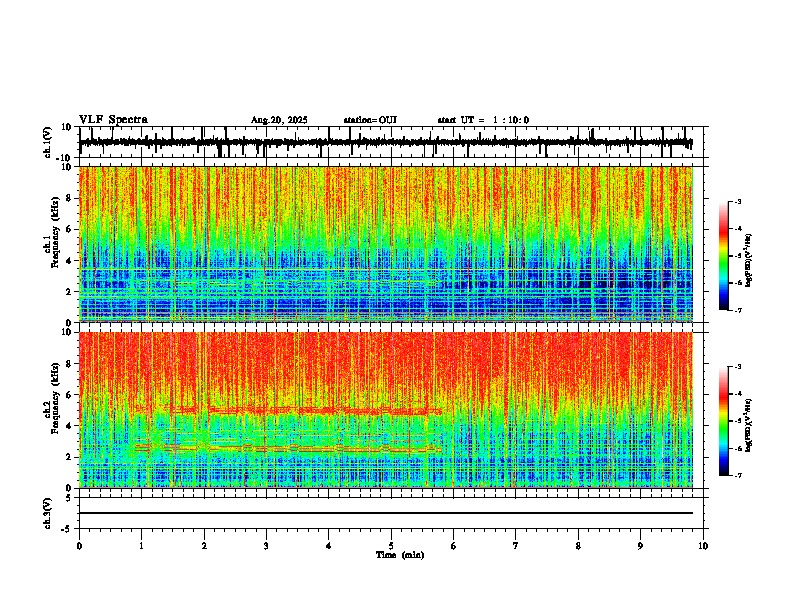Click time axis tick label "10"
The height and width of the screenshot is (612, 792).
[703, 546]
